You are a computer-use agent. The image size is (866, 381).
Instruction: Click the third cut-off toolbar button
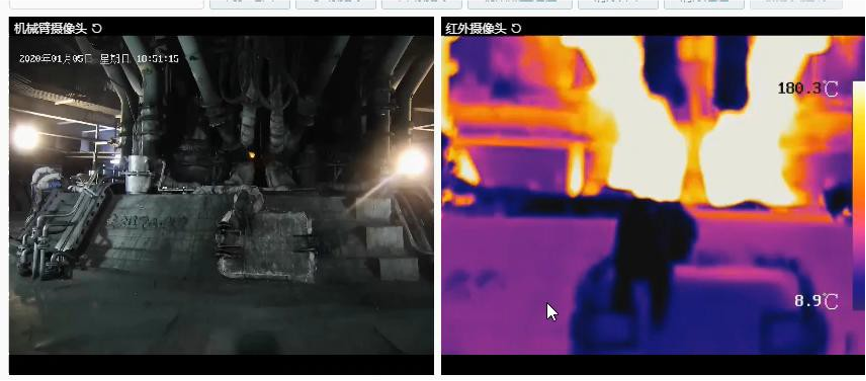[422, 4]
